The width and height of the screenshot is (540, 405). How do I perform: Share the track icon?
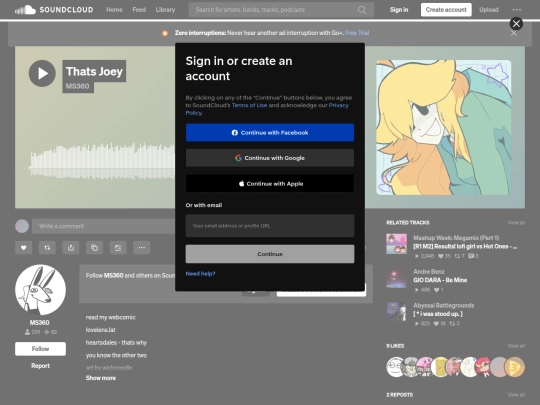(71, 248)
